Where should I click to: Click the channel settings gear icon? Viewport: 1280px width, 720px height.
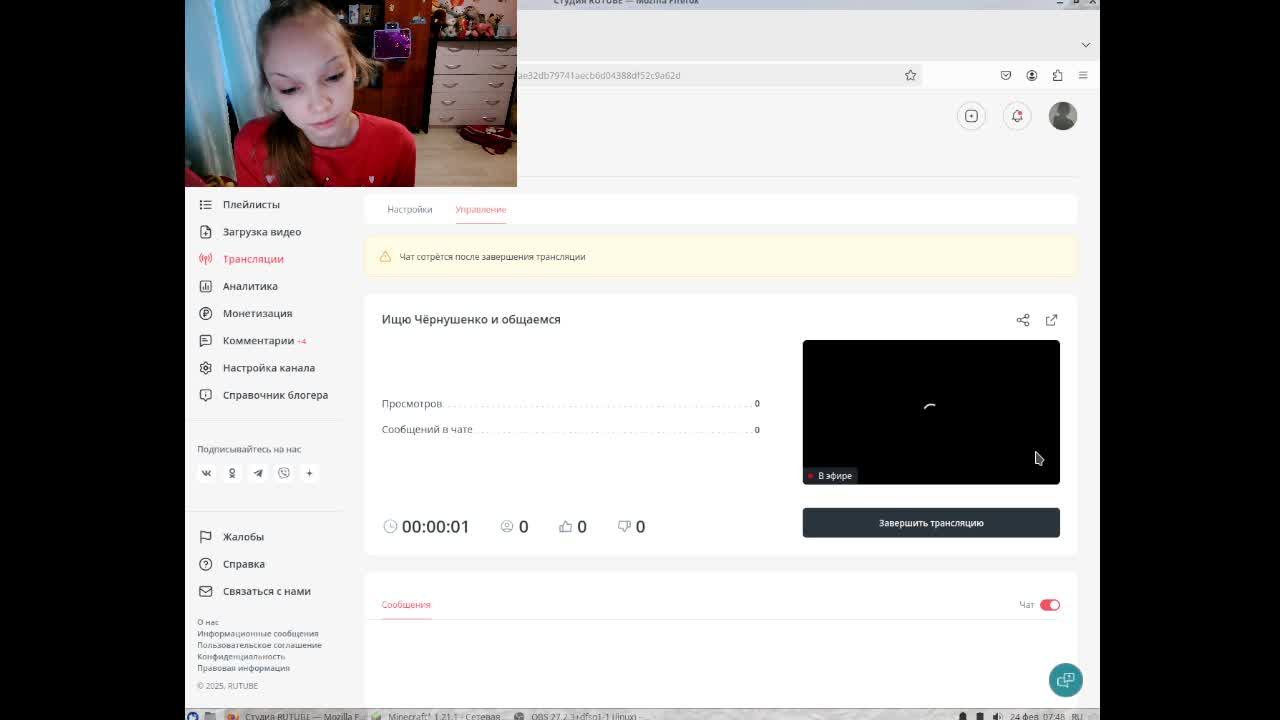[205, 368]
